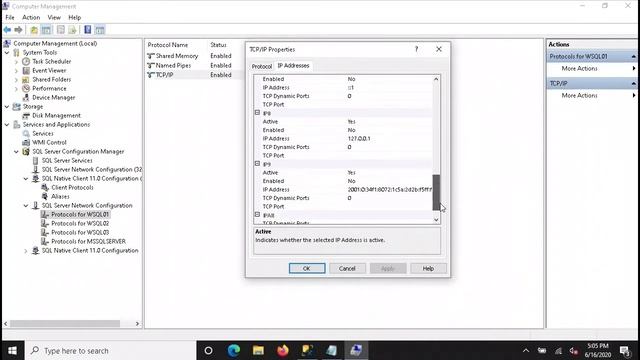Collapse SQL Server Configuration Manager node
This screenshot has height=360, width=640.
16,151
